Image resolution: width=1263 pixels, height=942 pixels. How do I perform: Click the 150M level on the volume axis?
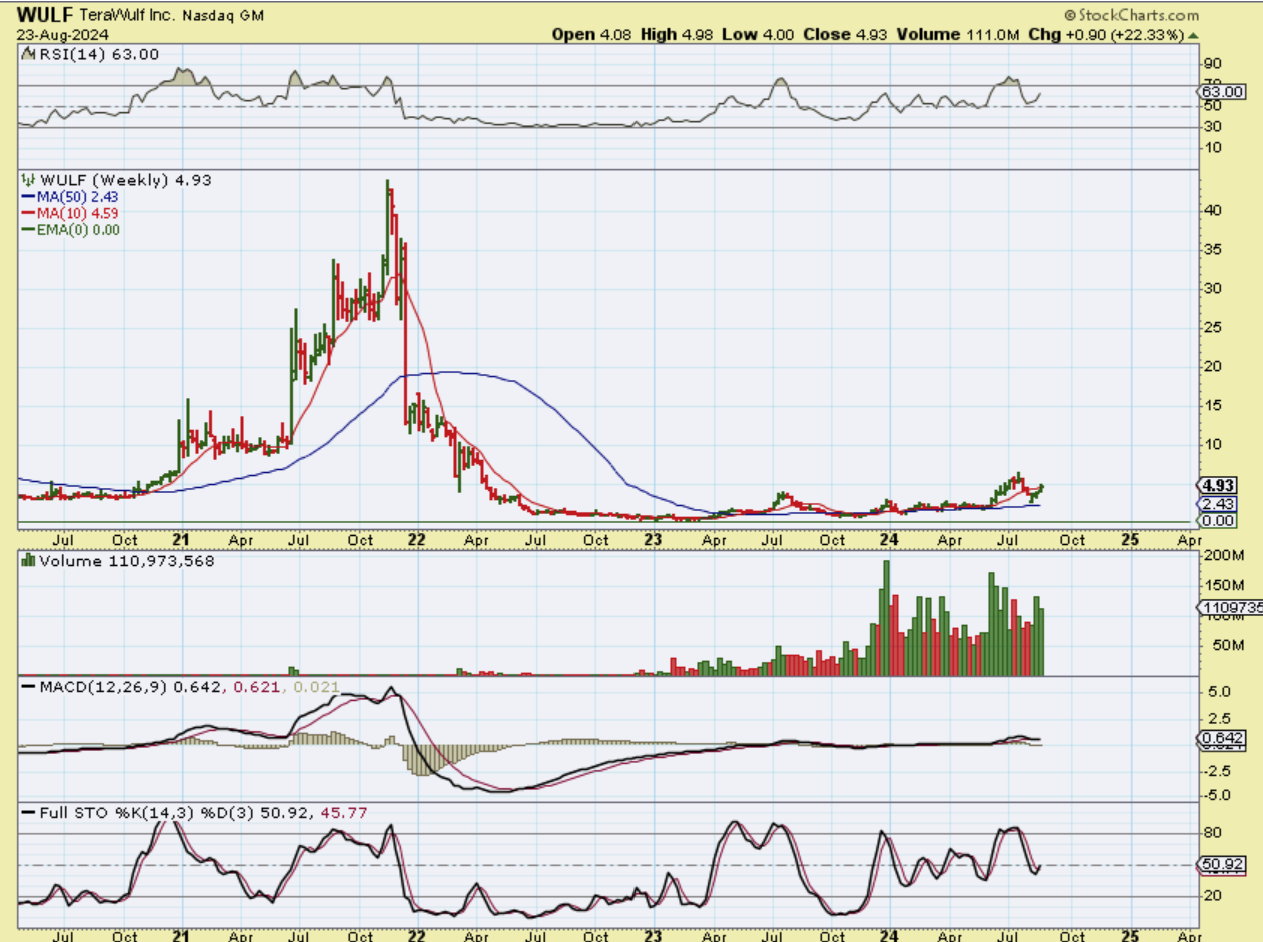[1223, 586]
